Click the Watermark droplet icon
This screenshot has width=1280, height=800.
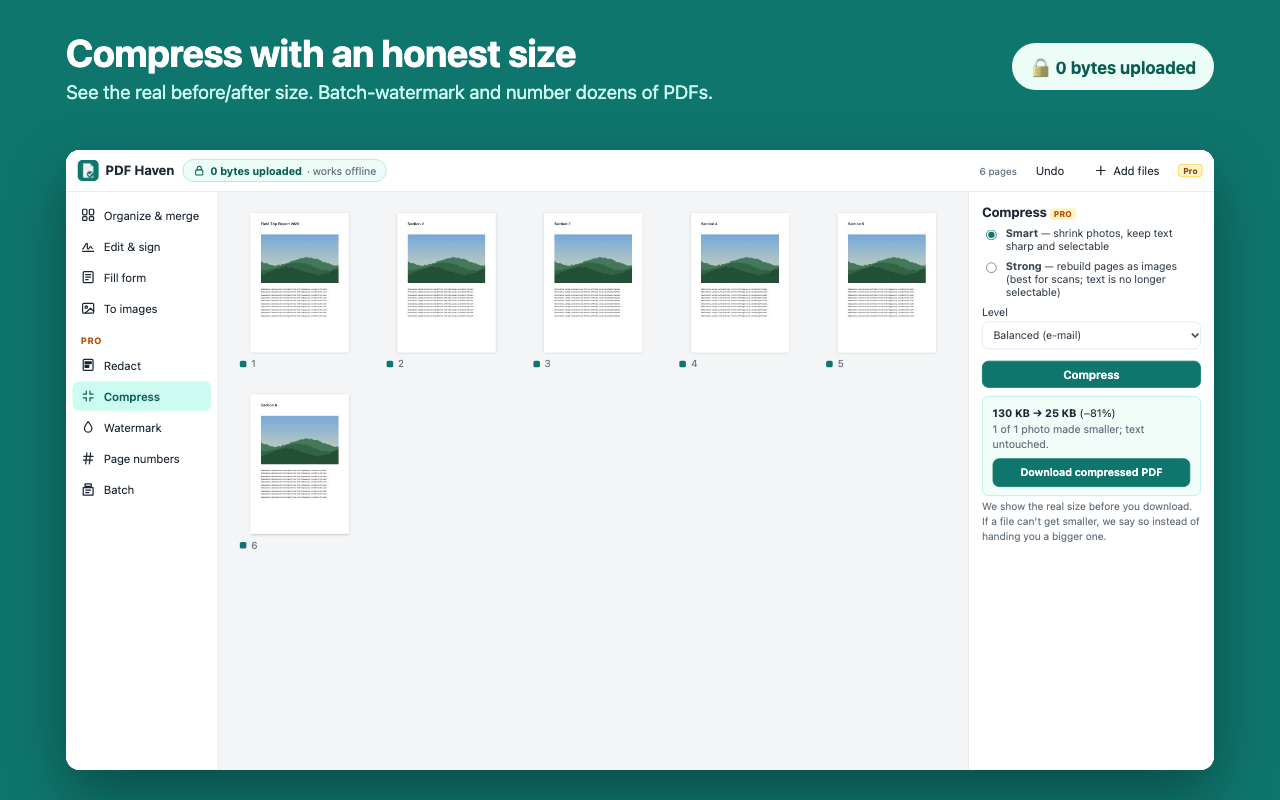(88, 428)
